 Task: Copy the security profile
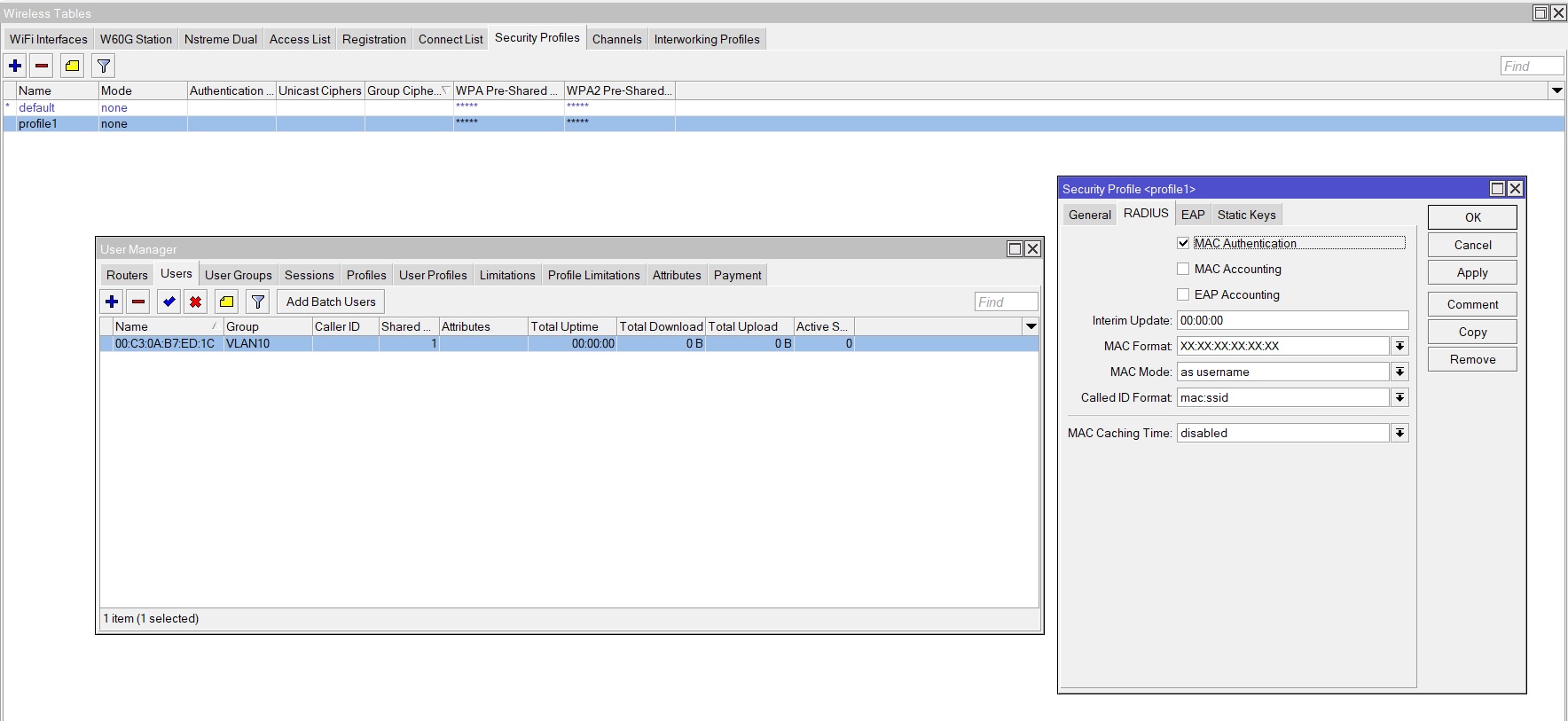1472,332
